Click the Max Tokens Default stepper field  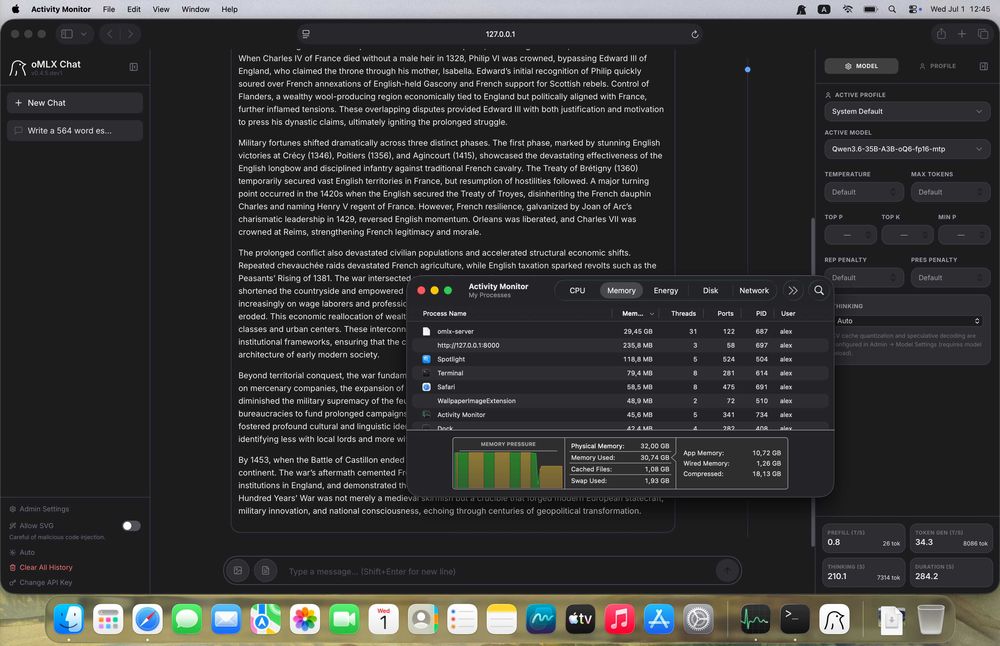[x=950, y=192]
